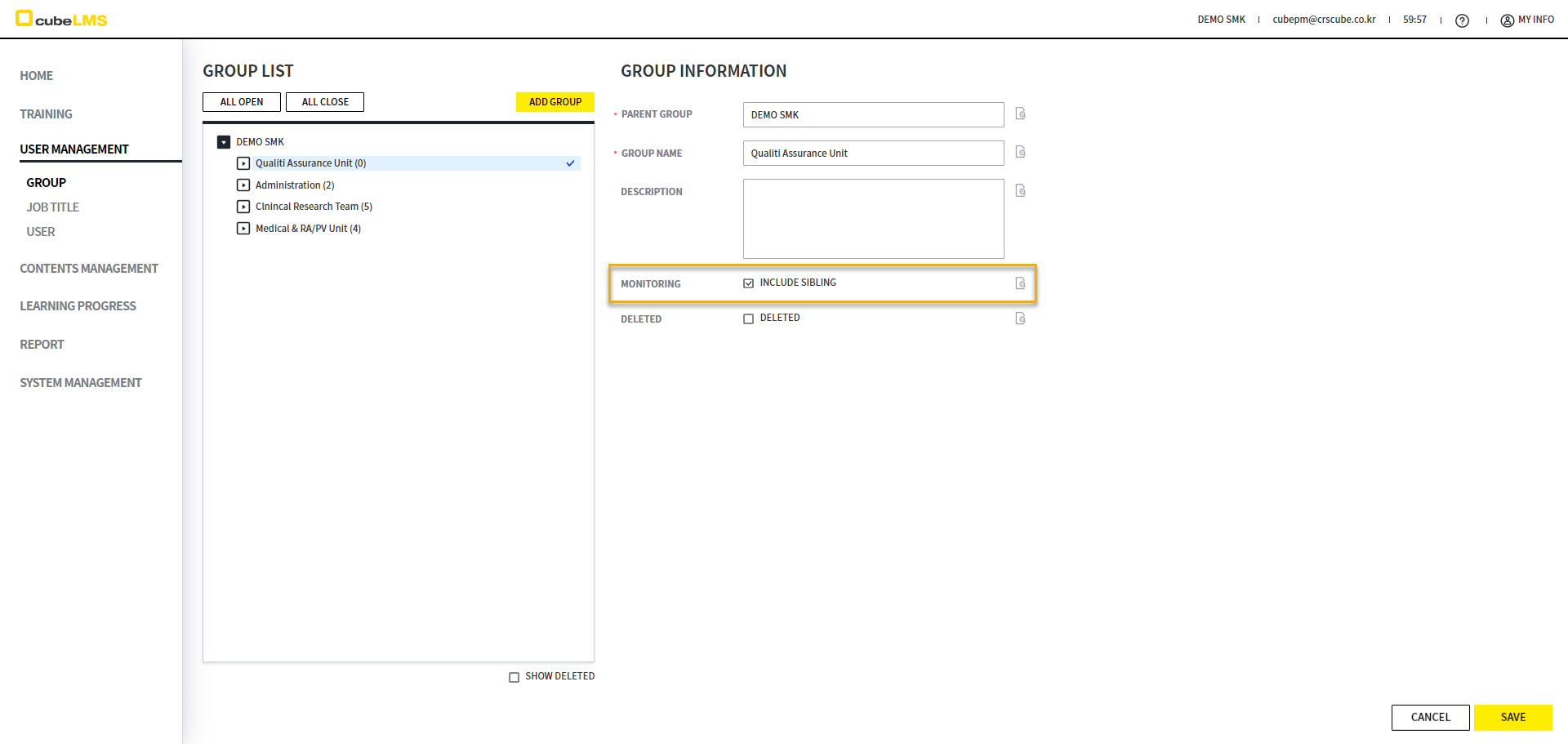1568x744 pixels.
Task: Click into the Group Name field
Action: pyautogui.click(x=873, y=154)
